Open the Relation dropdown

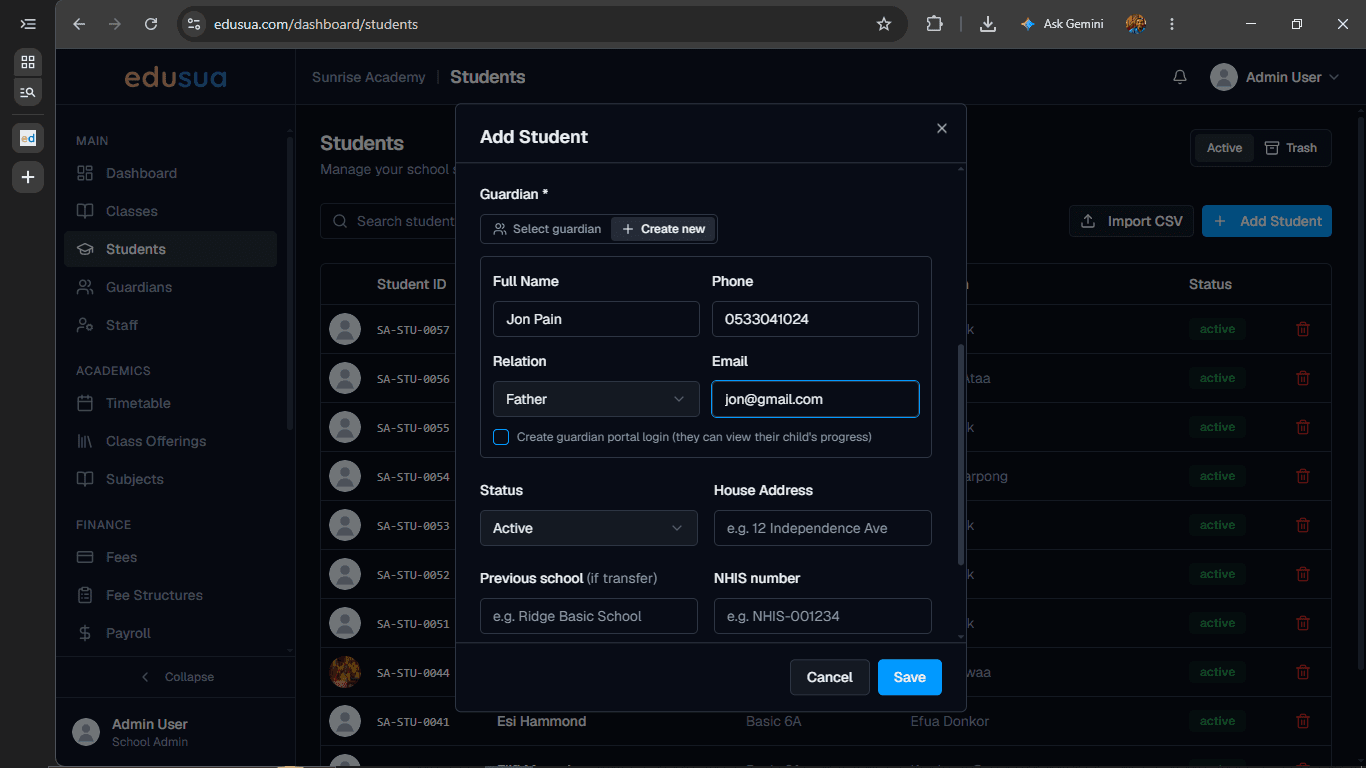coord(596,399)
